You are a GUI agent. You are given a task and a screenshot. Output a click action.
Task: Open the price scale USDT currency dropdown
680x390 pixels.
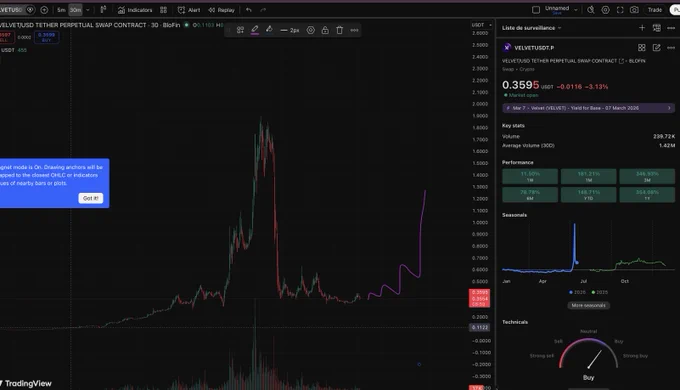(x=481, y=25)
